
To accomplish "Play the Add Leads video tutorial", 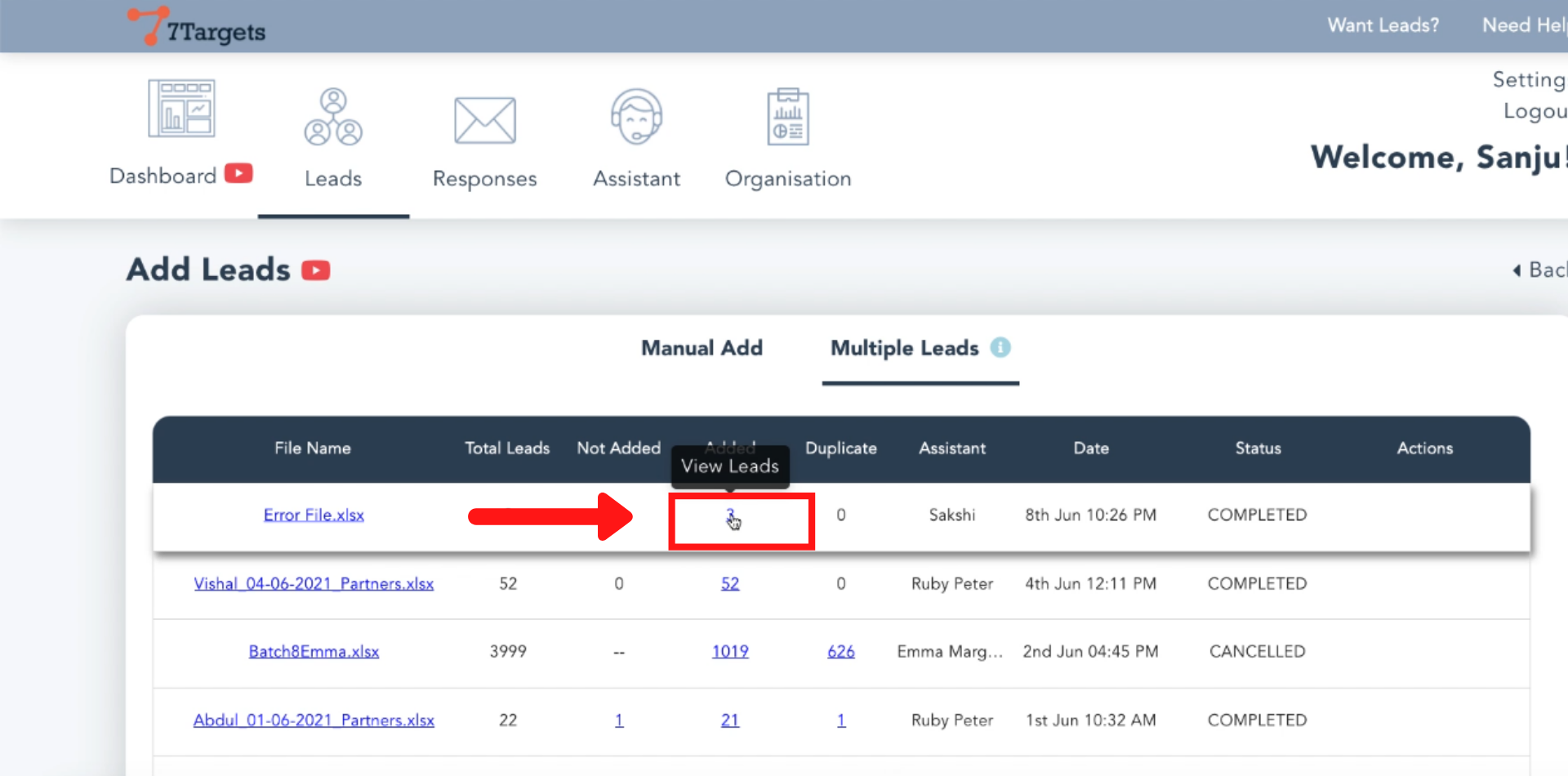I will (316, 270).
